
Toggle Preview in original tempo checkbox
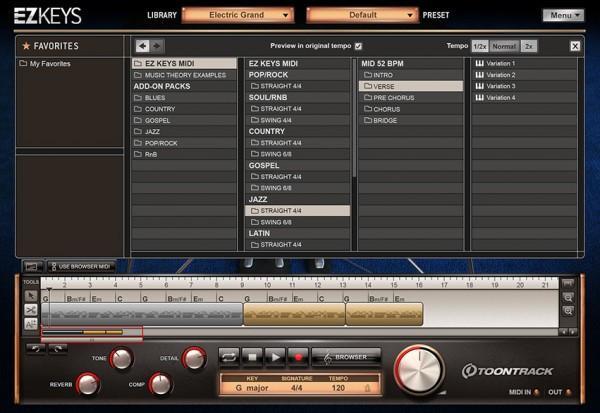tap(358, 46)
